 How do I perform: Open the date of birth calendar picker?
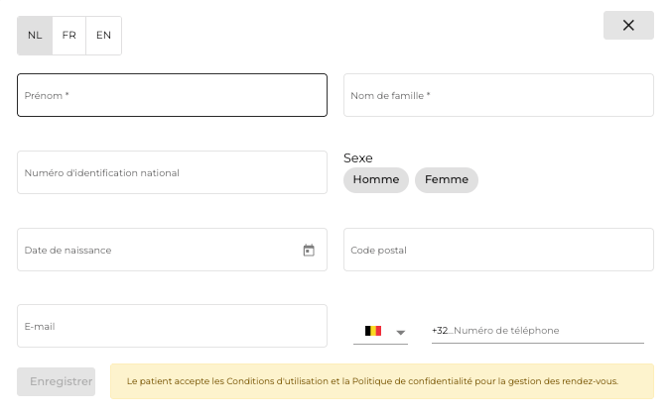point(309,250)
